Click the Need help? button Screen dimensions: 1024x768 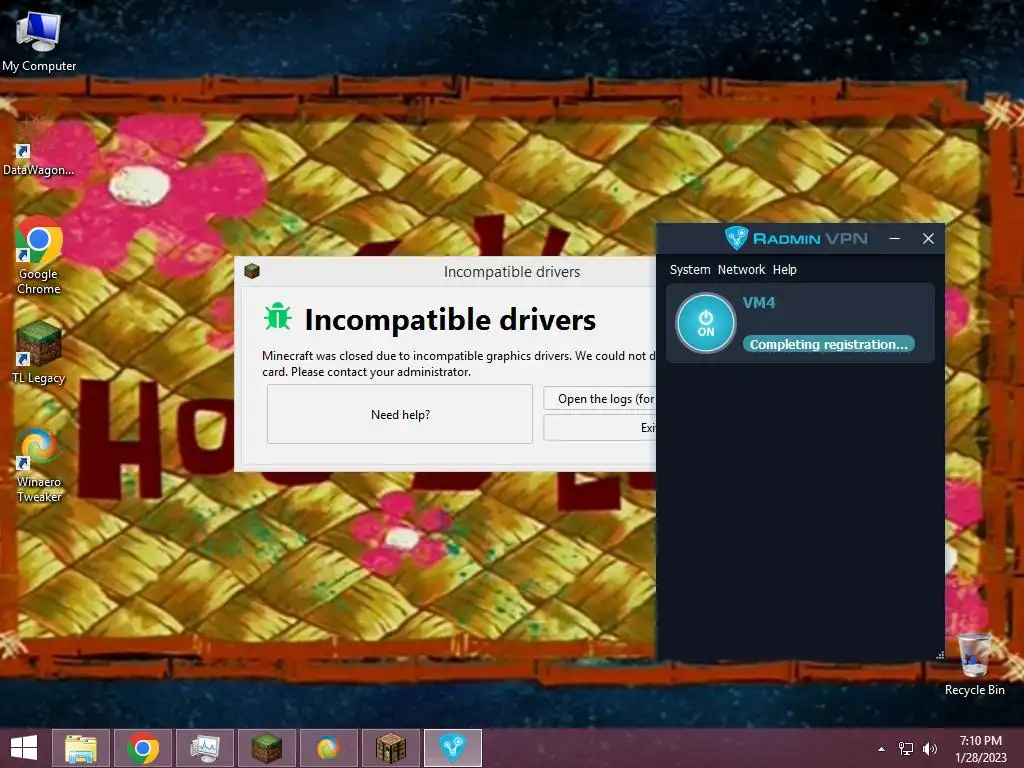(x=400, y=415)
